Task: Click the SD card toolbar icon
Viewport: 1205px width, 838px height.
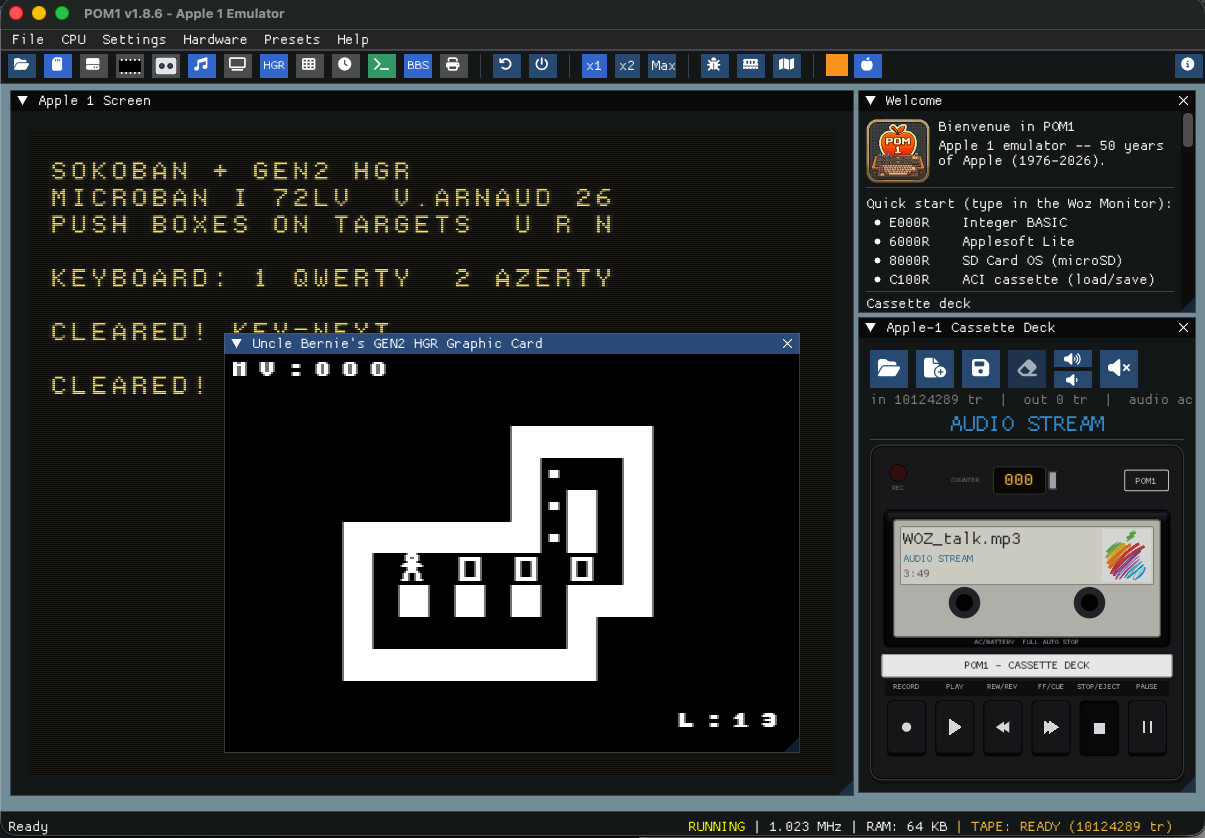Action: [x=57, y=65]
